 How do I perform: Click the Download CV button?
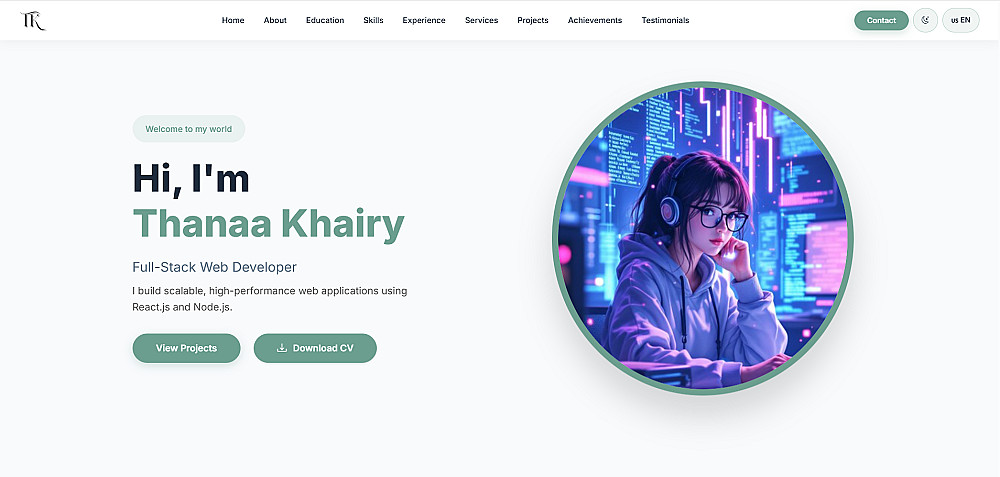pyautogui.click(x=315, y=348)
